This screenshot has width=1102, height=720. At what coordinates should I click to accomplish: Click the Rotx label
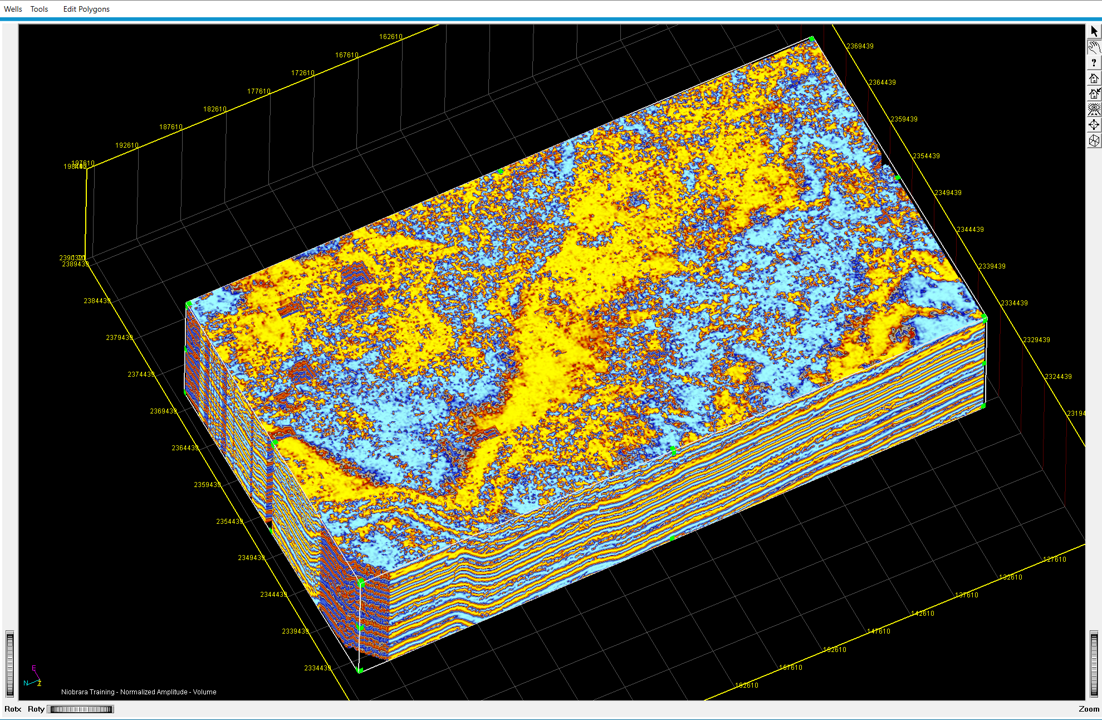pyautogui.click(x=12, y=709)
